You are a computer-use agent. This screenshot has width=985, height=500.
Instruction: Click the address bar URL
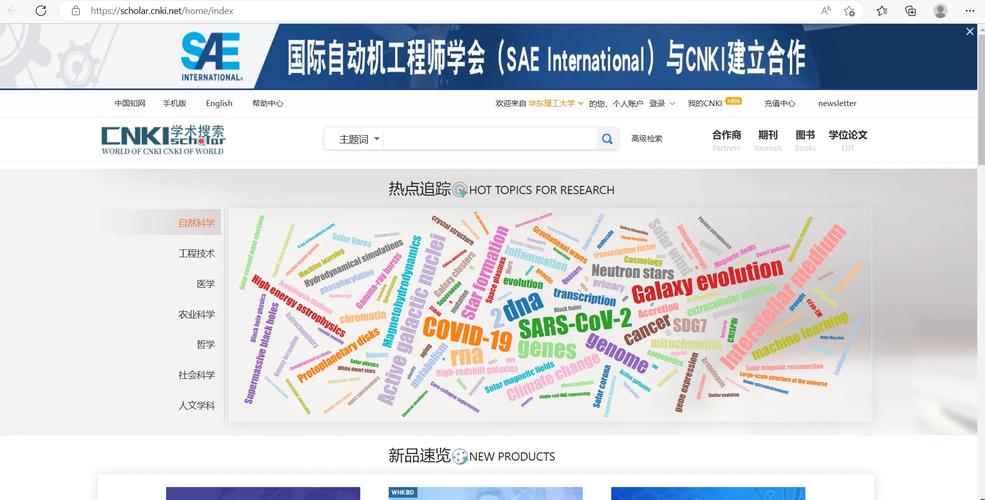coord(162,11)
